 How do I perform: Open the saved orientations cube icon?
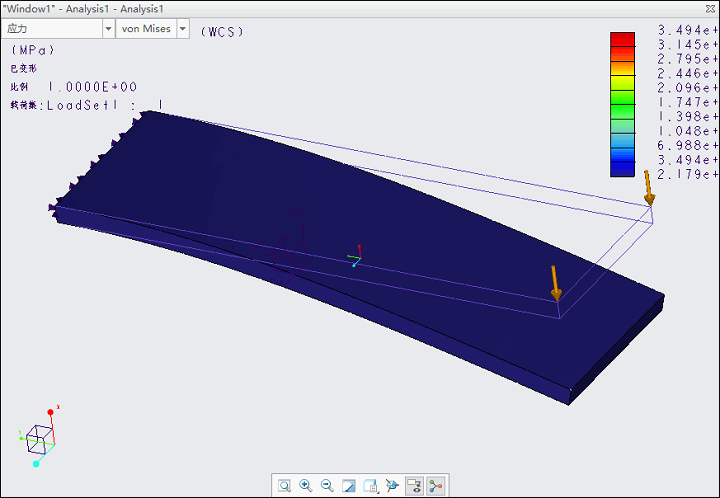pos(370,486)
